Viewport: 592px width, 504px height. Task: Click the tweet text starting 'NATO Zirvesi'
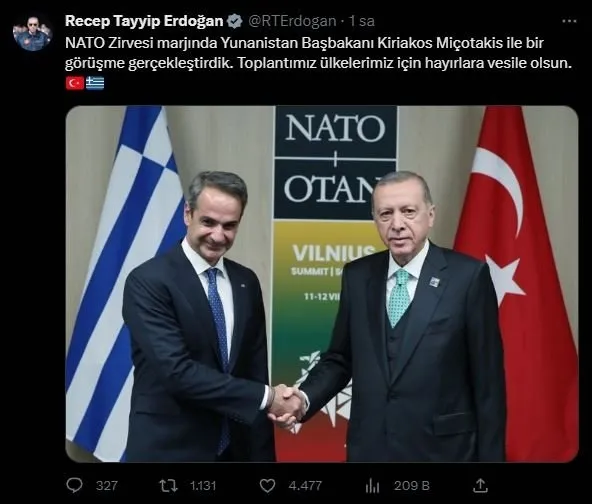click(x=319, y=53)
